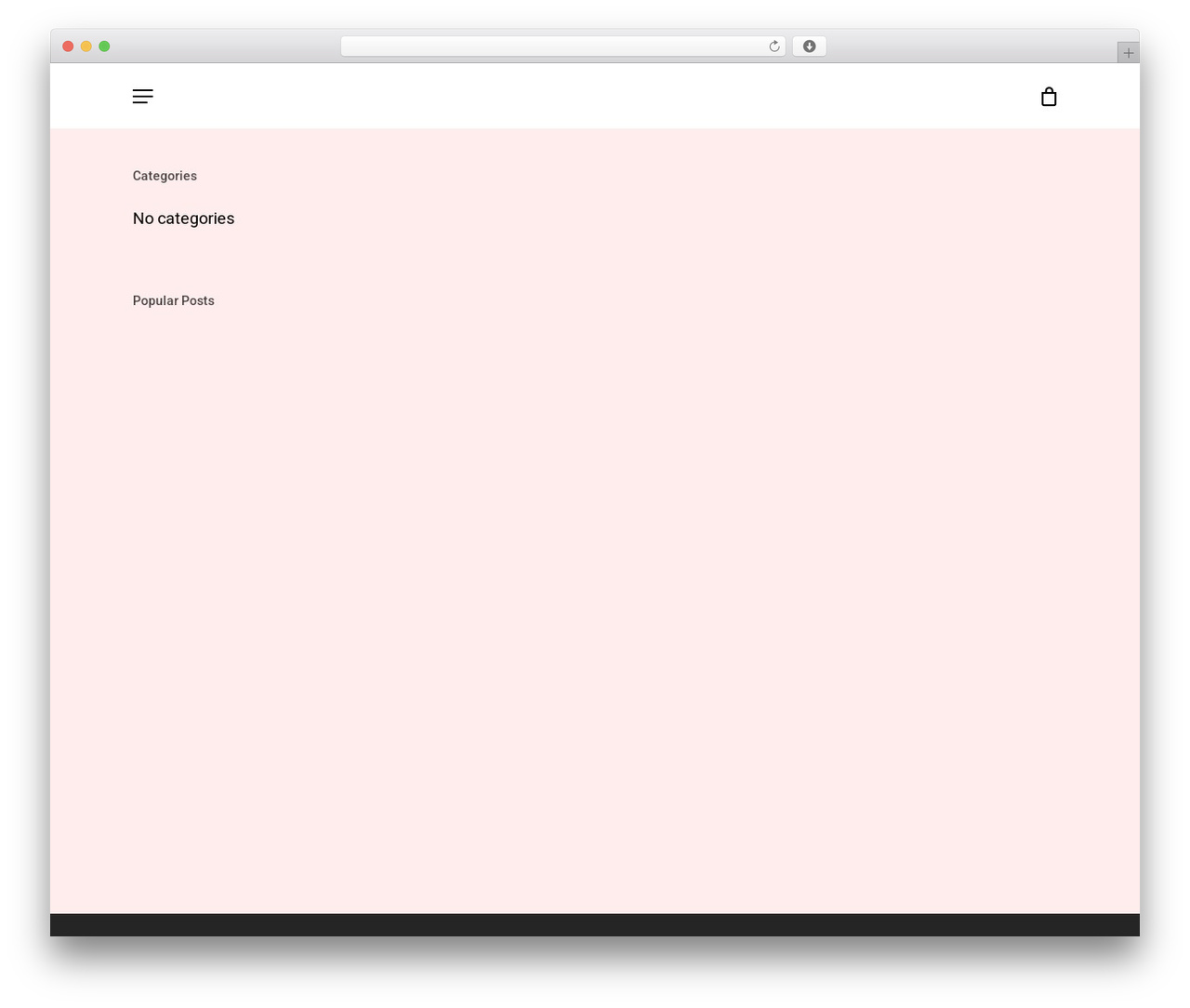This screenshot has width=1190, height=1008.
Task: Focus the browser address bar
Action: (562, 46)
